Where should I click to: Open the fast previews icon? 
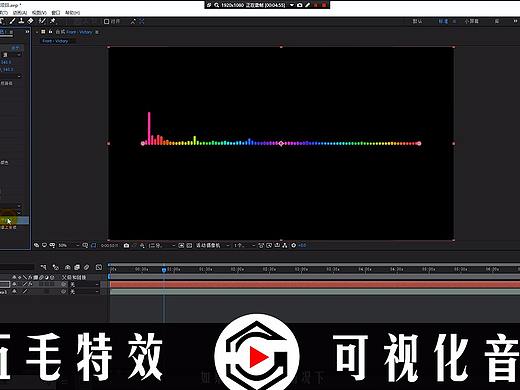[x=269, y=245]
